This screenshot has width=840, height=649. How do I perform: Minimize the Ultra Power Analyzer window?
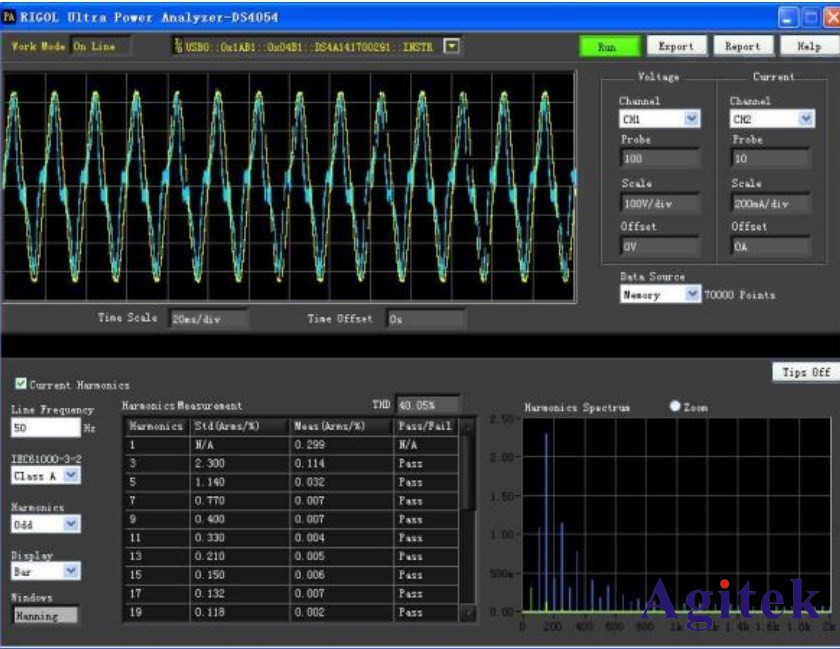coord(788,17)
